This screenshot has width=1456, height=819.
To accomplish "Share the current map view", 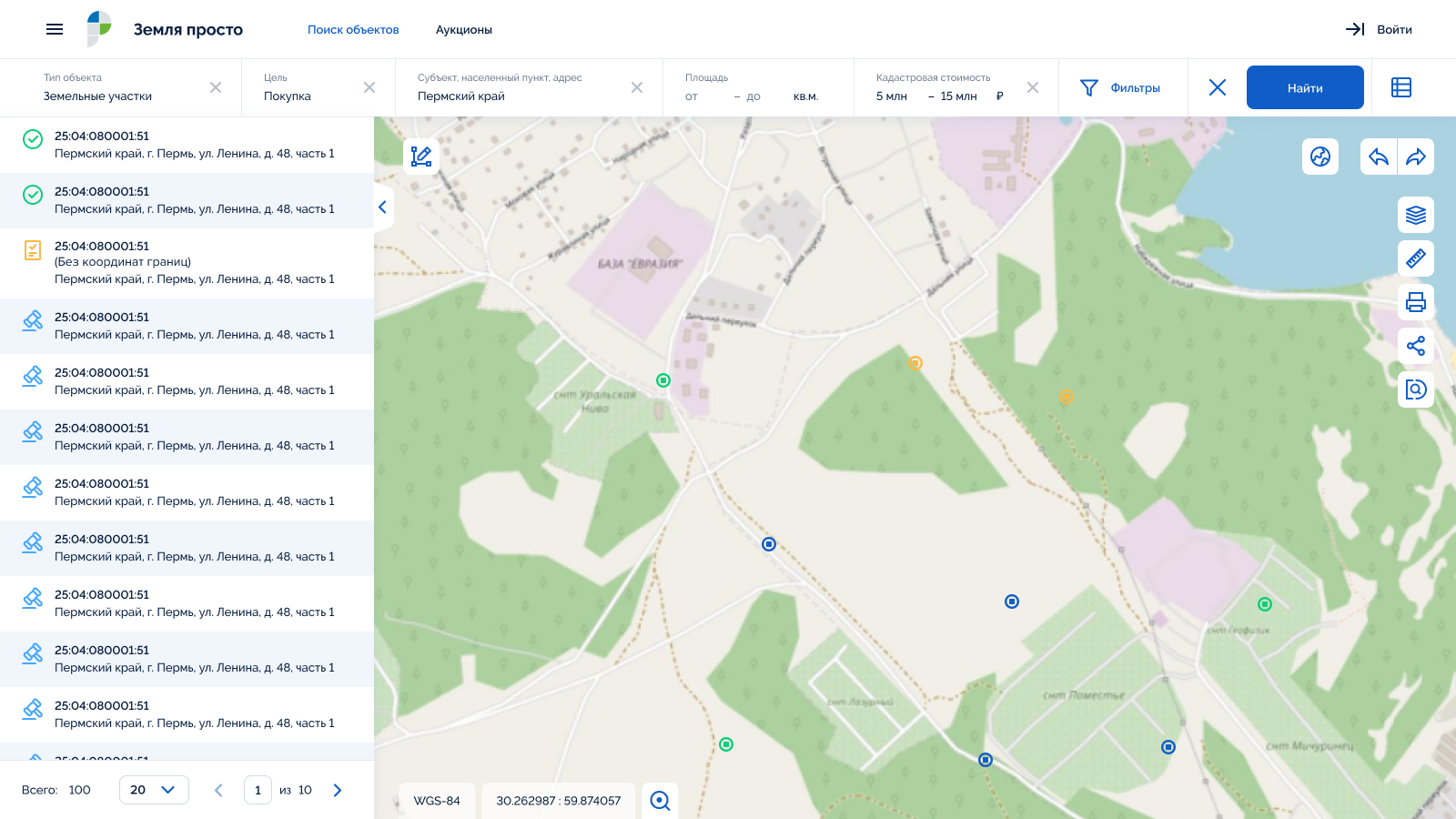I will coord(1416,346).
